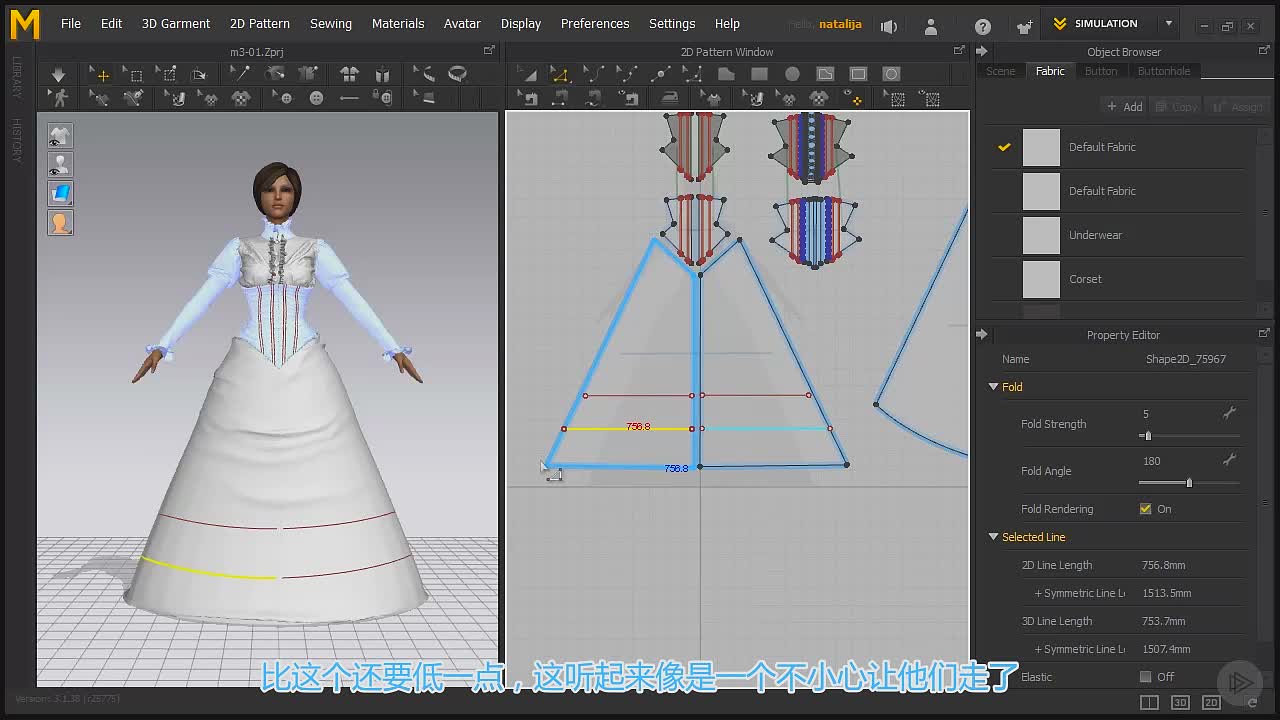This screenshot has width=1280, height=720.
Task: Toggle the garment display icon in 3D view
Action: pyautogui.click(x=60, y=136)
